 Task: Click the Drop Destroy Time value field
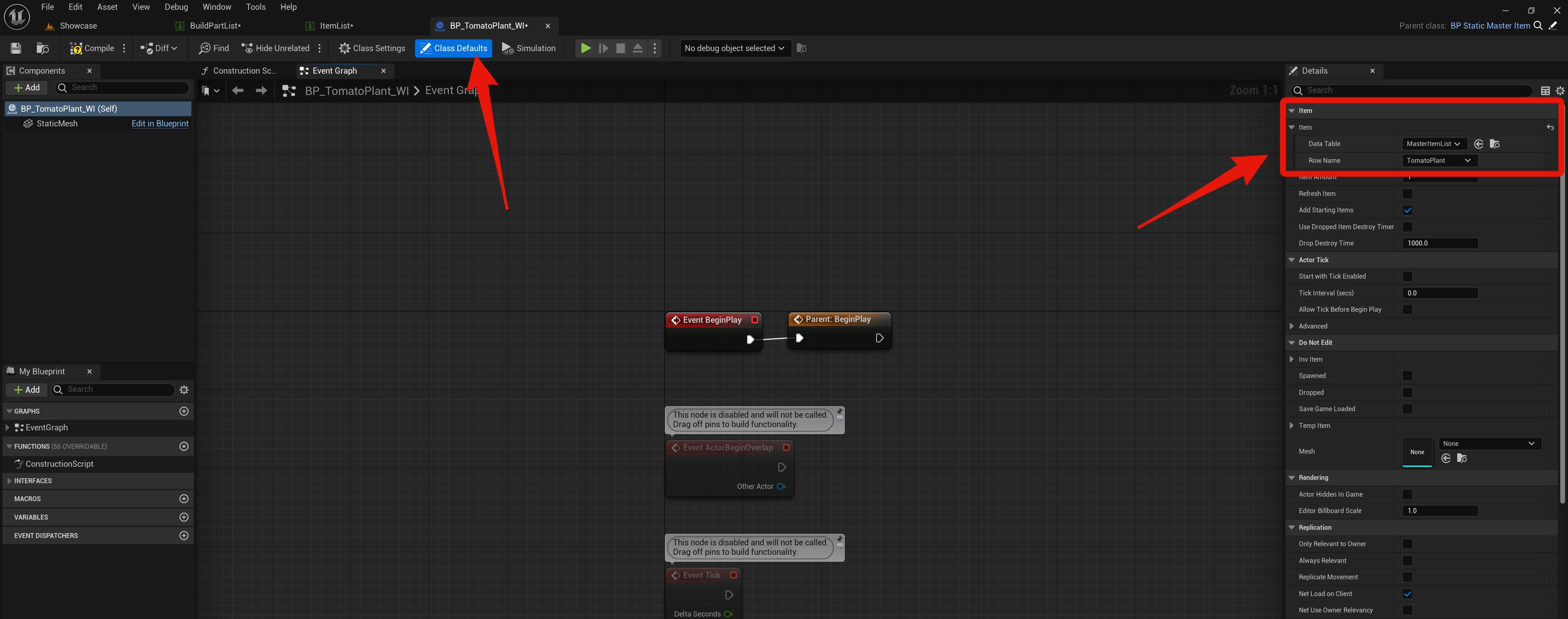(x=1440, y=243)
